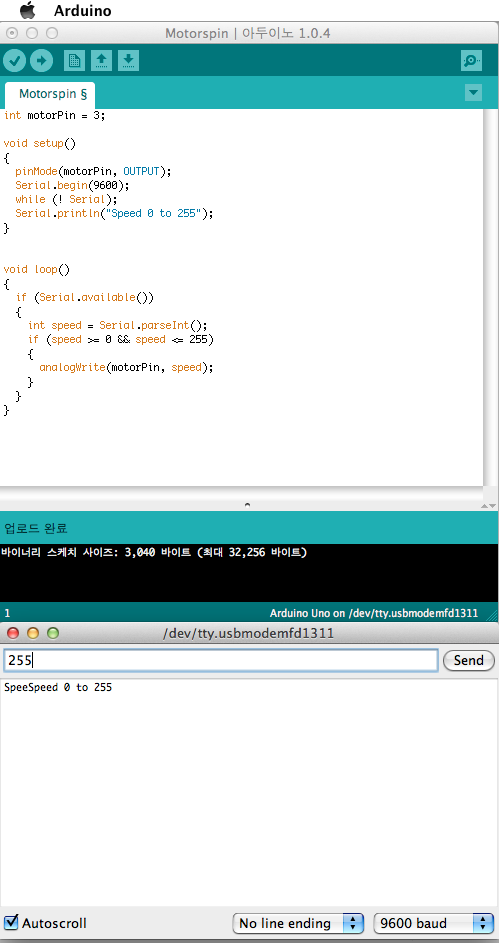Click the Verify checkmark icon

click(14, 61)
